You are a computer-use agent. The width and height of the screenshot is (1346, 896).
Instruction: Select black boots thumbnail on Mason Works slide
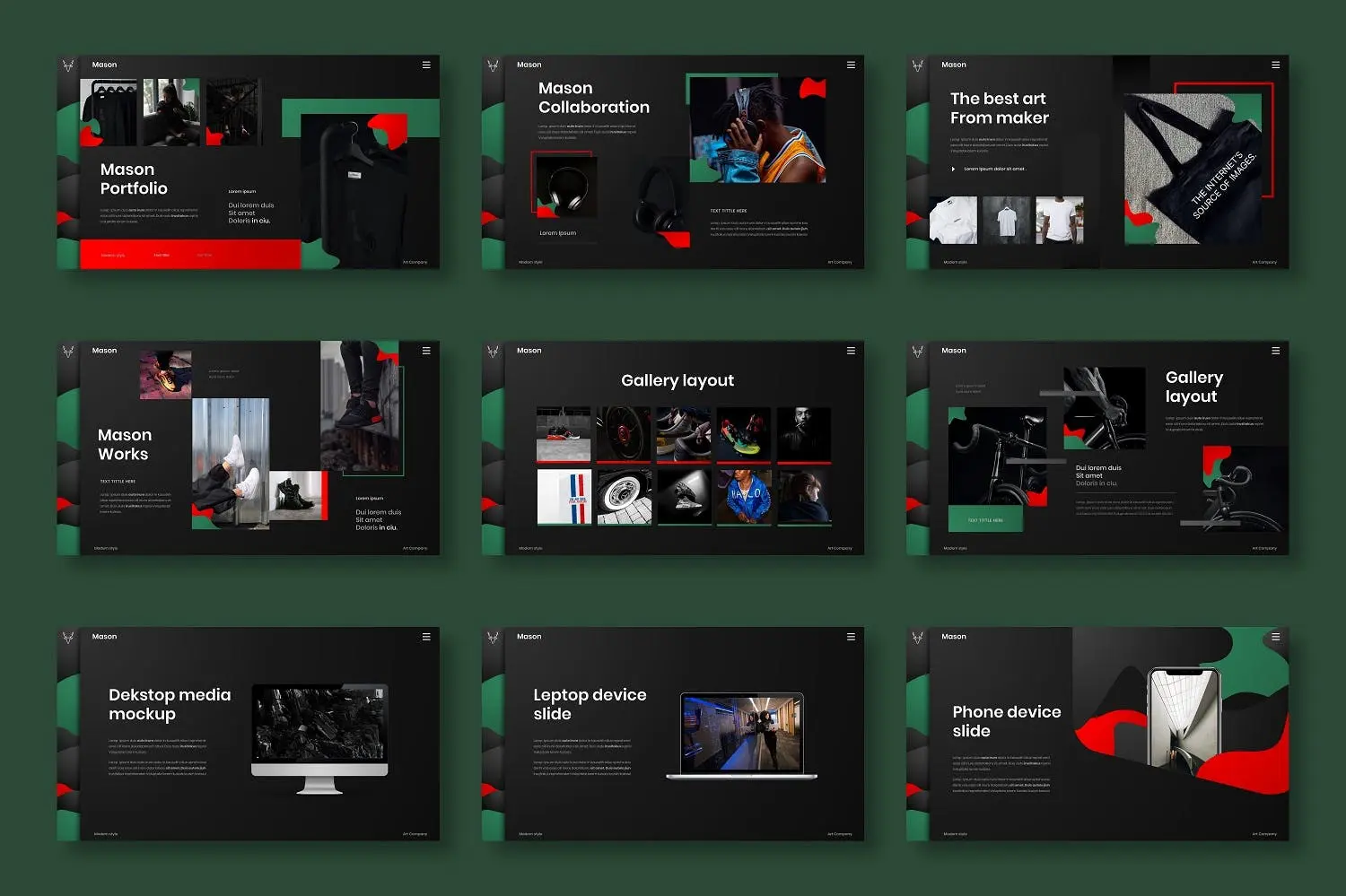point(297,496)
